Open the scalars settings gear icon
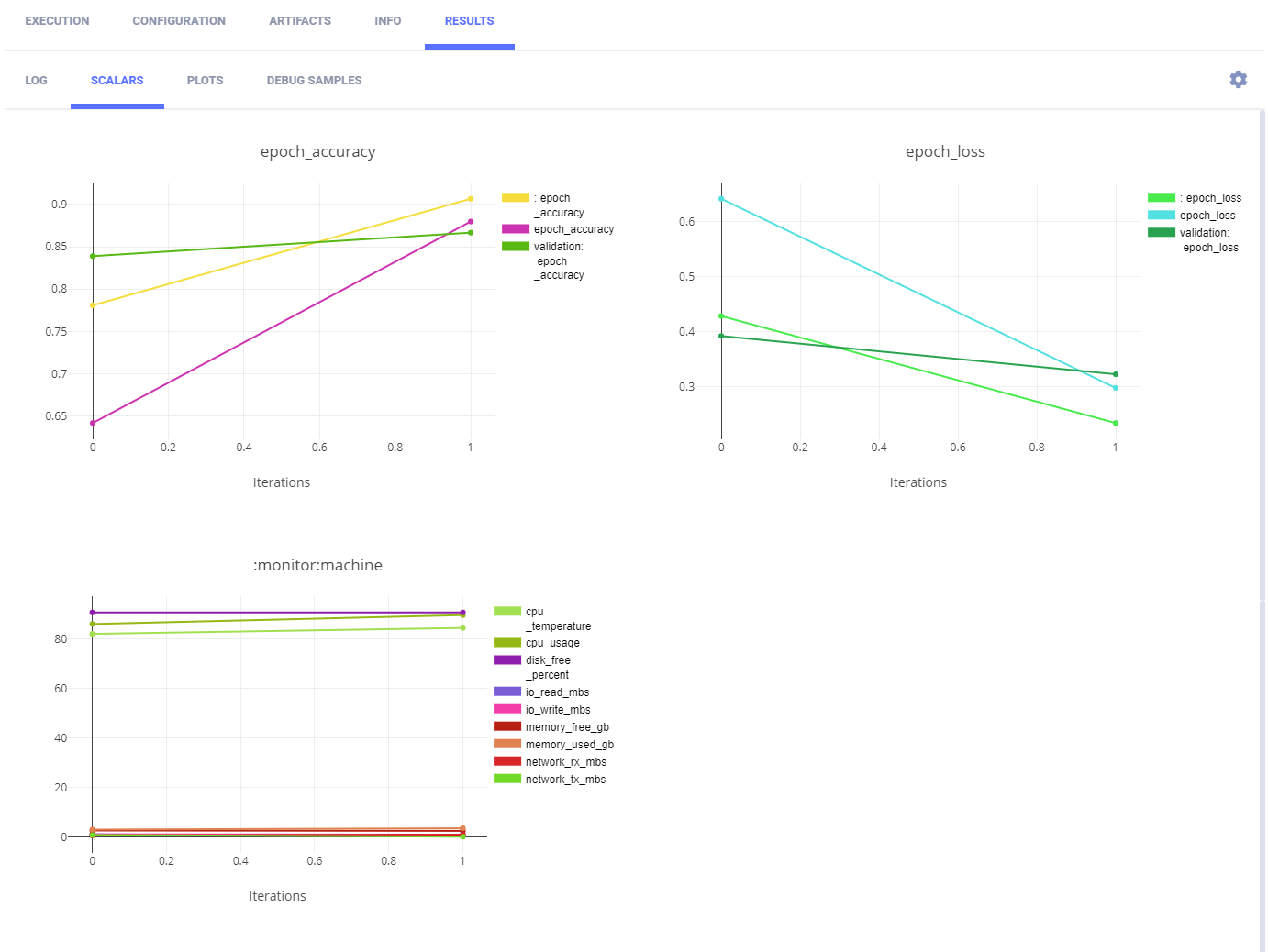The width and height of the screenshot is (1268, 952). point(1238,80)
